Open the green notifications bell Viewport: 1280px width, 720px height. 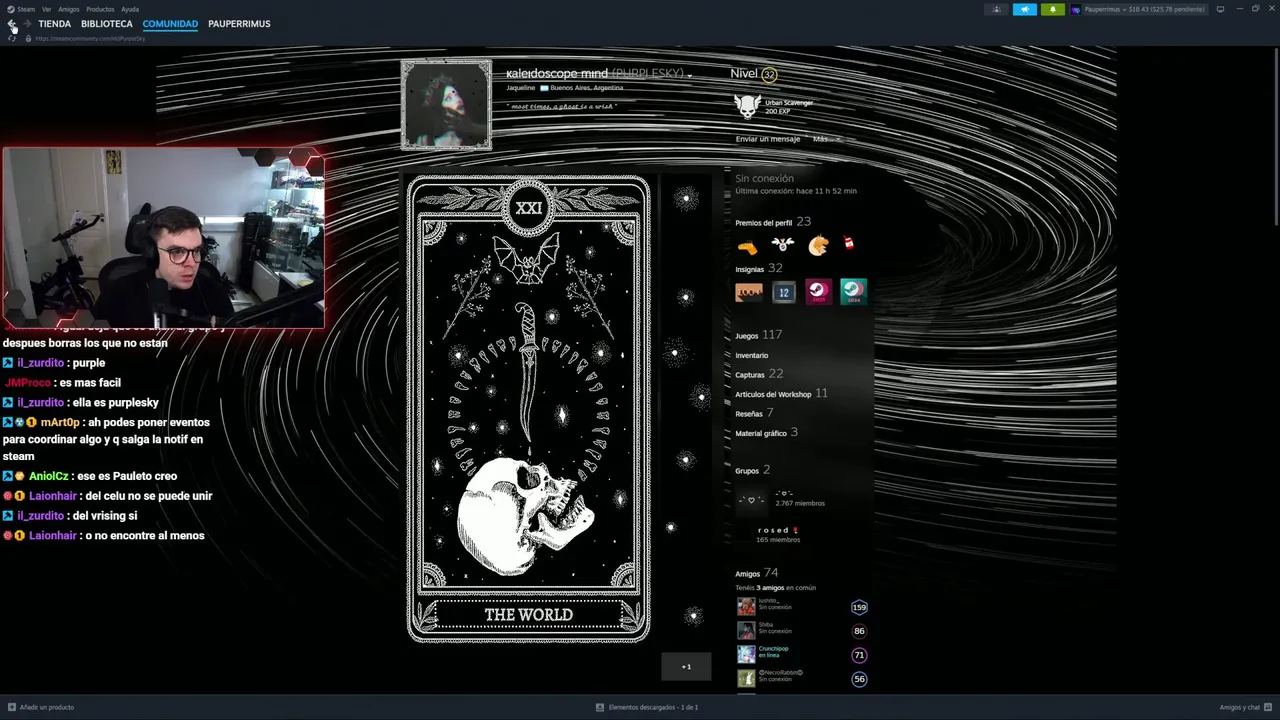pos(1052,9)
